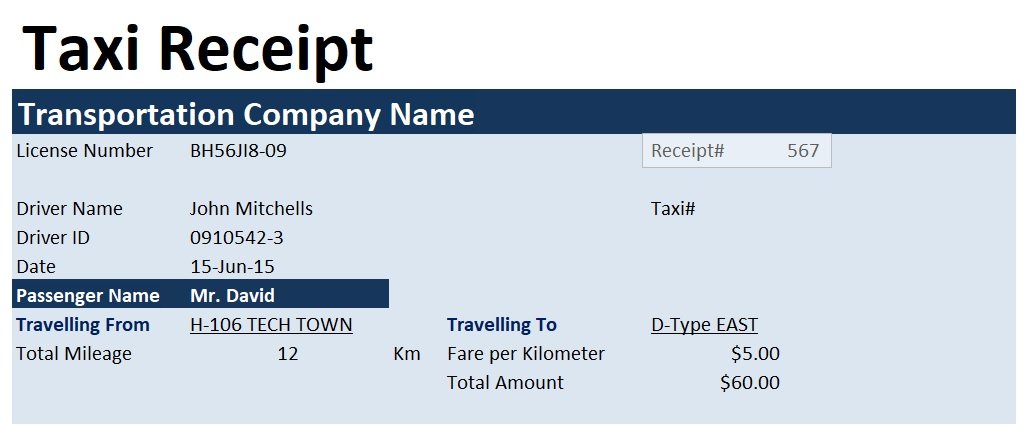Select passenger name Mr. David
The height and width of the screenshot is (447, 1029).
[232, 295]
